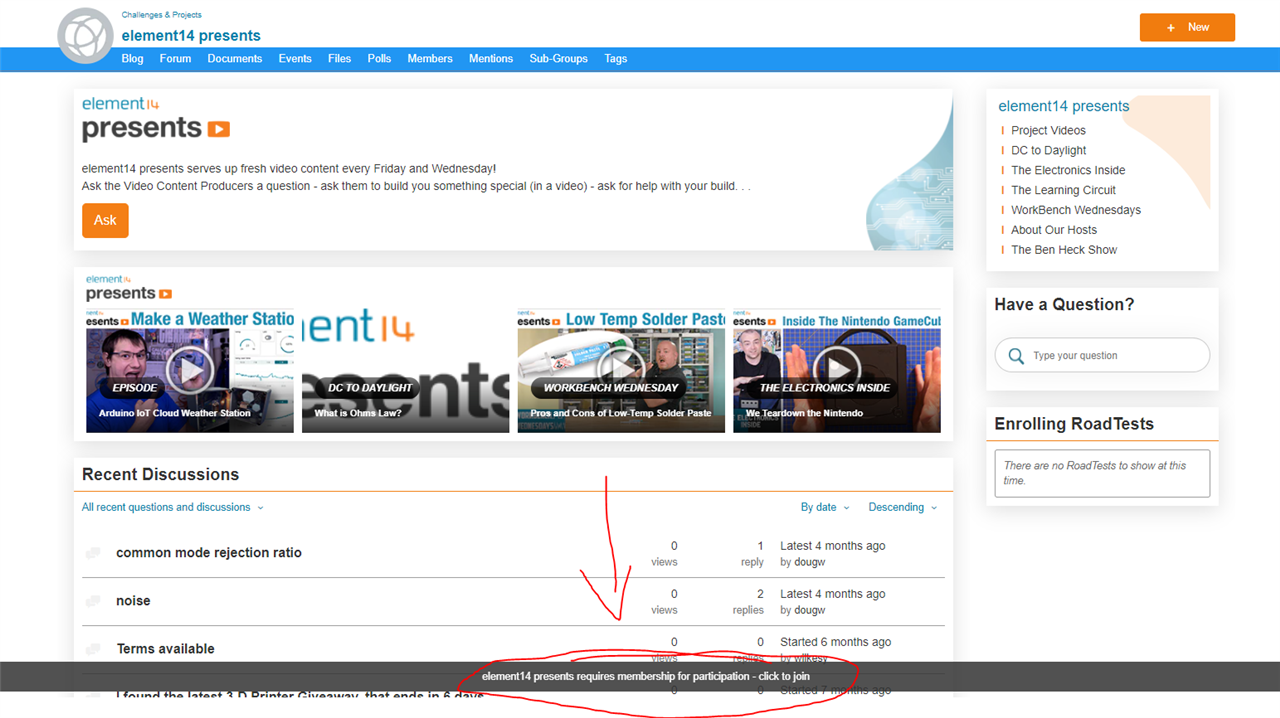Play the Nintendo teardown video
Screen dimensions: 1280x718
[837, 371]
